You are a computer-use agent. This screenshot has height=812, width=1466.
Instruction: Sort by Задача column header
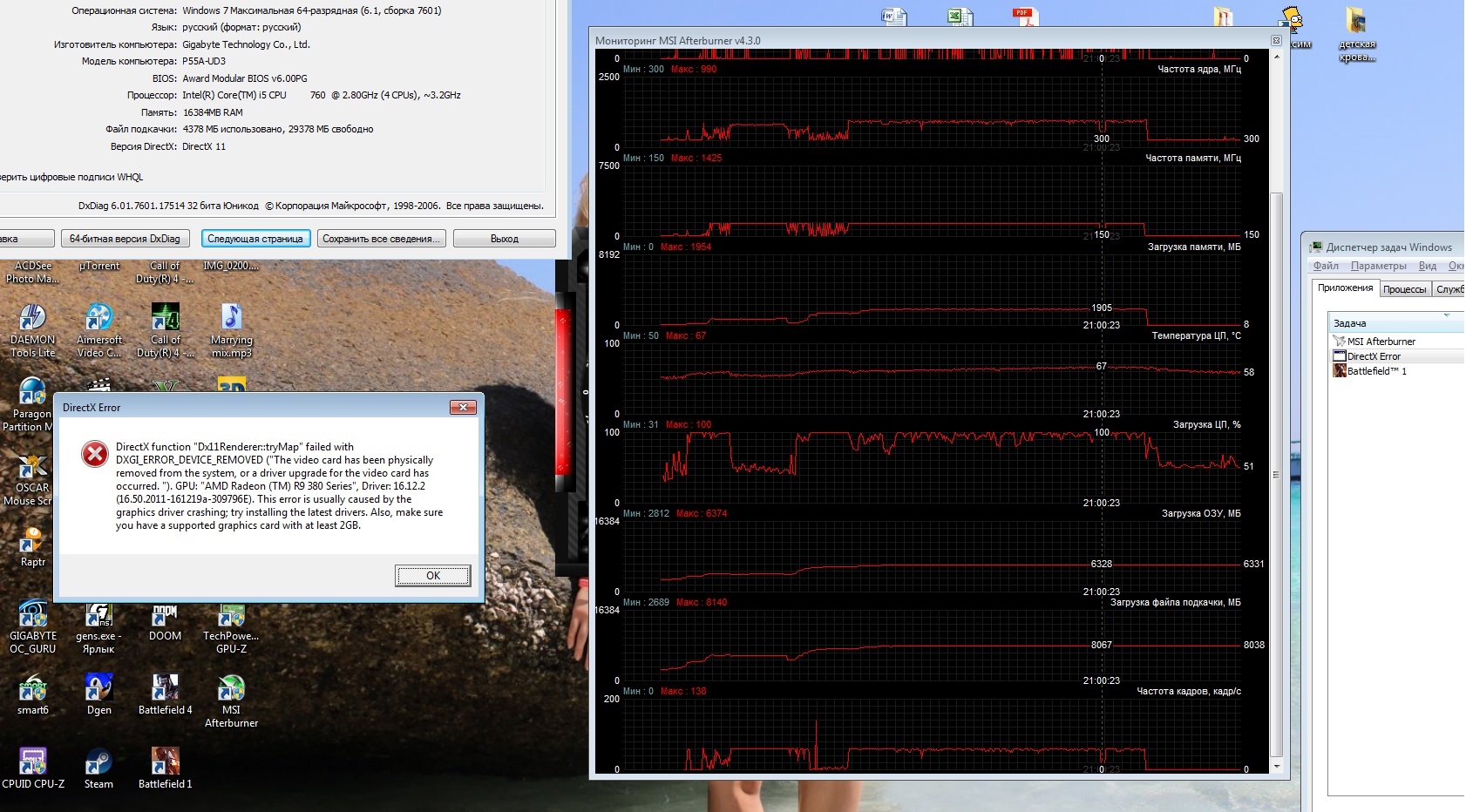click(1395, 323)
